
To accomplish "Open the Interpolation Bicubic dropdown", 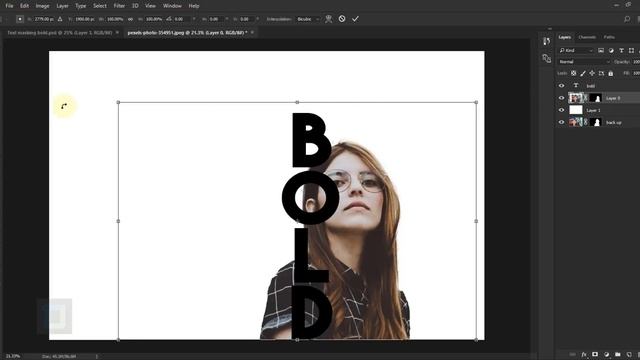I will [308, 19].
